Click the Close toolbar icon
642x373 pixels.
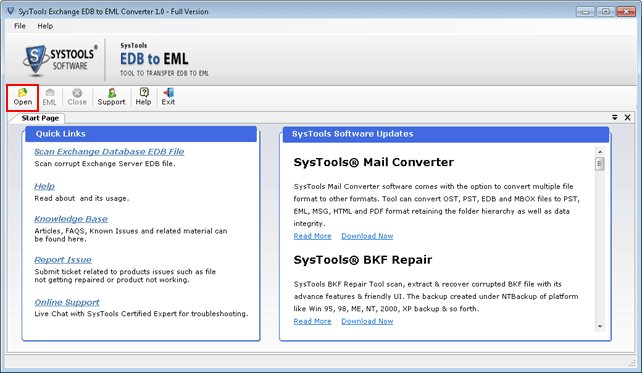point(77,97)
